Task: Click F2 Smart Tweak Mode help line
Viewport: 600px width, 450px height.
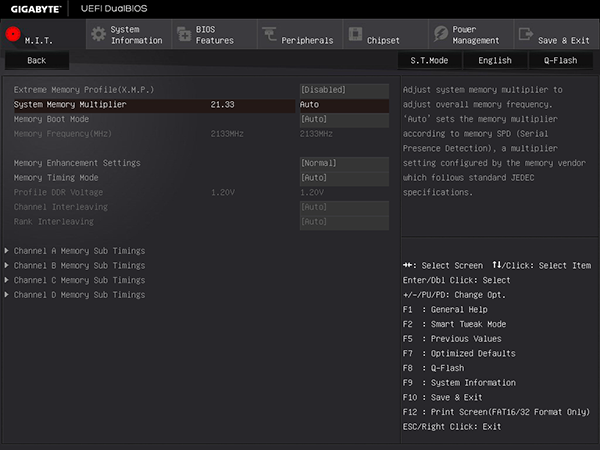Action: click(x=454, y=324)
